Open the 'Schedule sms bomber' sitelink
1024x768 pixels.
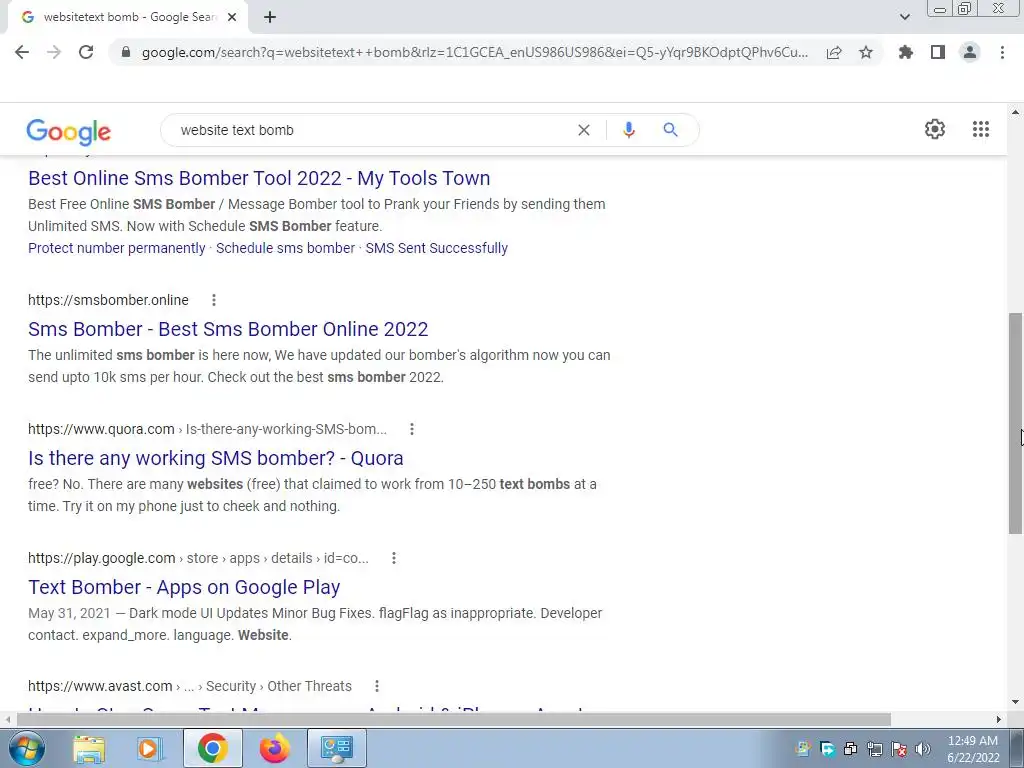[285, 248]
